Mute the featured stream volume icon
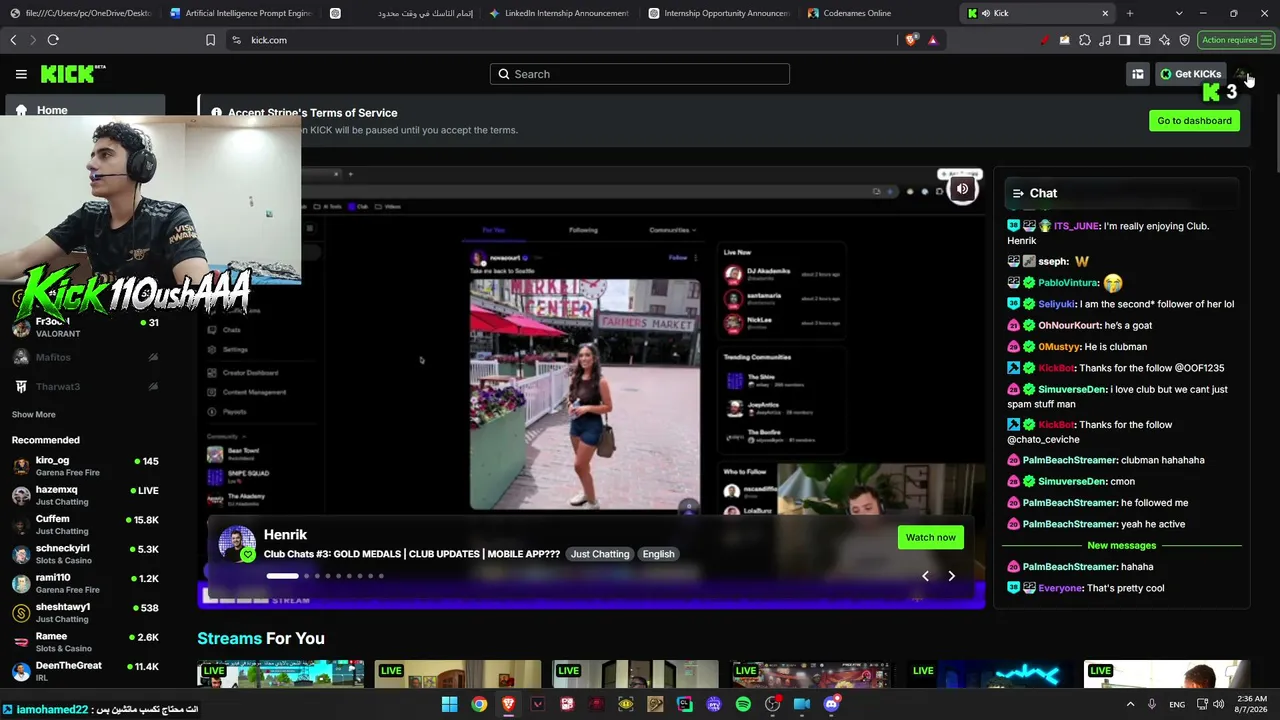The height and width of the screenshot is (720, 1280). [963, 189]
